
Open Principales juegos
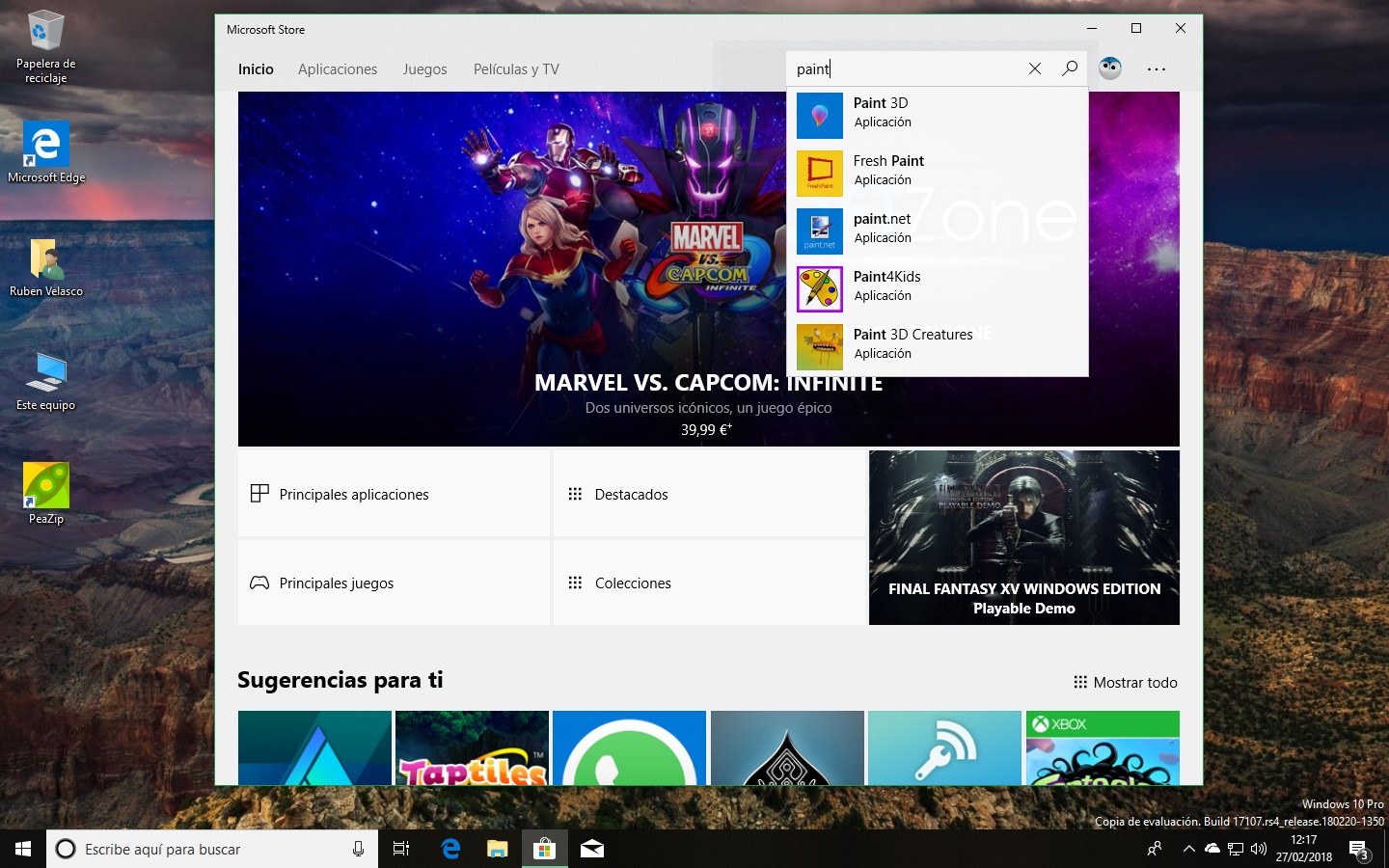394,583
